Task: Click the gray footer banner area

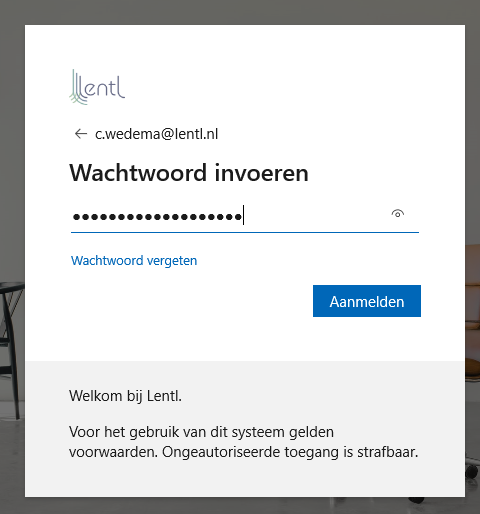Action: point(245,429)
